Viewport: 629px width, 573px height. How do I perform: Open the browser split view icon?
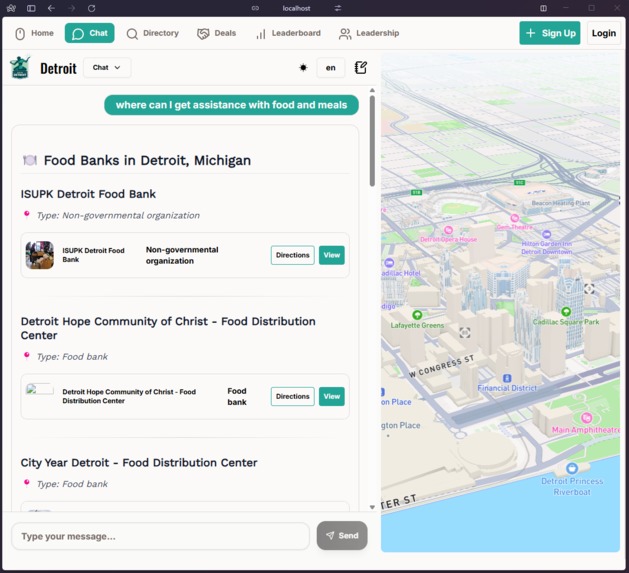[544, 8]
